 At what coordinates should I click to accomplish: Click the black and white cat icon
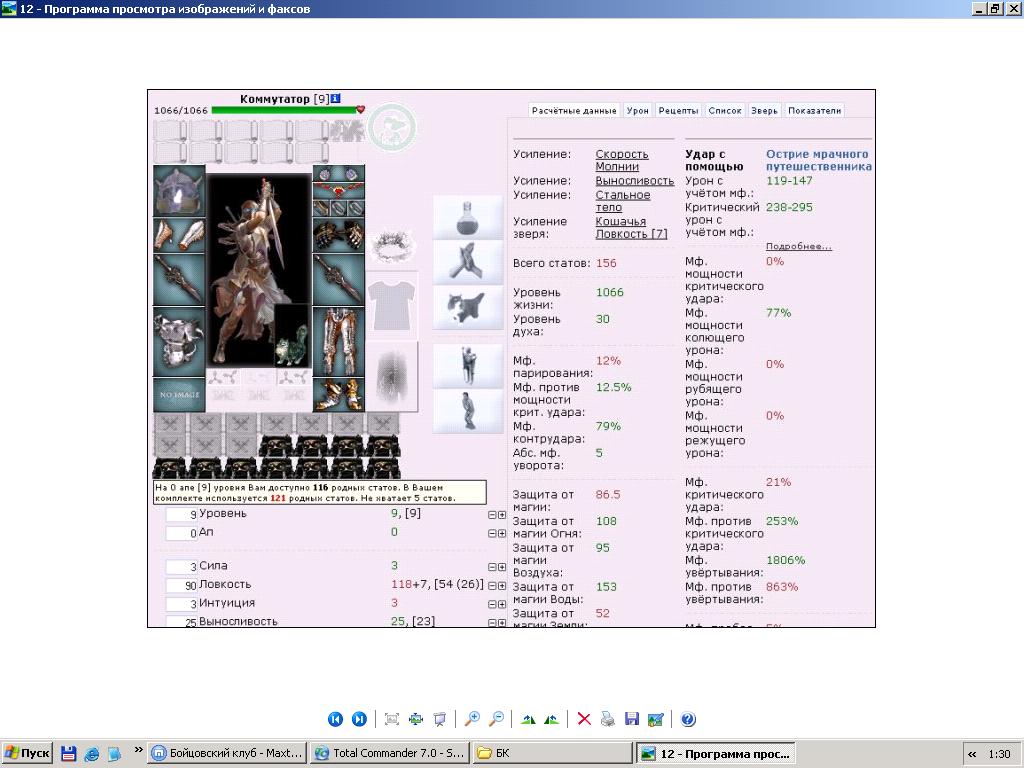[468, 307]
